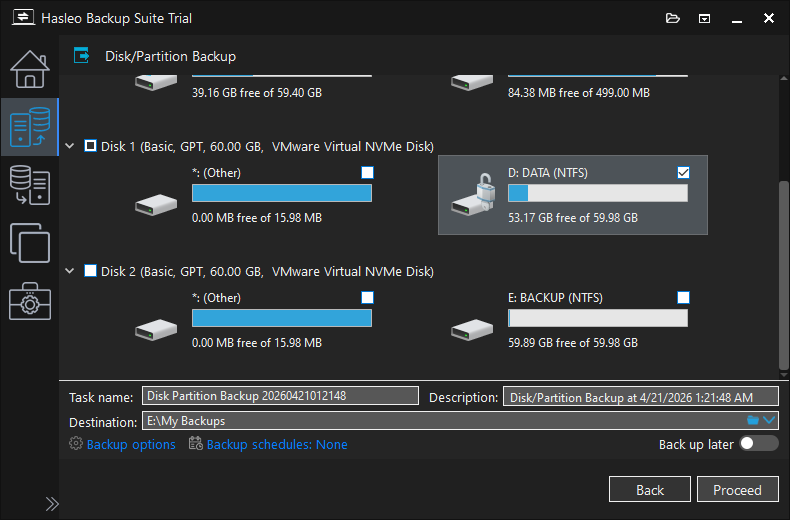The width and height of the screenshot is (790, 520).
Task: Open the title bar dropdown menu icon
Action: [704, 19]
